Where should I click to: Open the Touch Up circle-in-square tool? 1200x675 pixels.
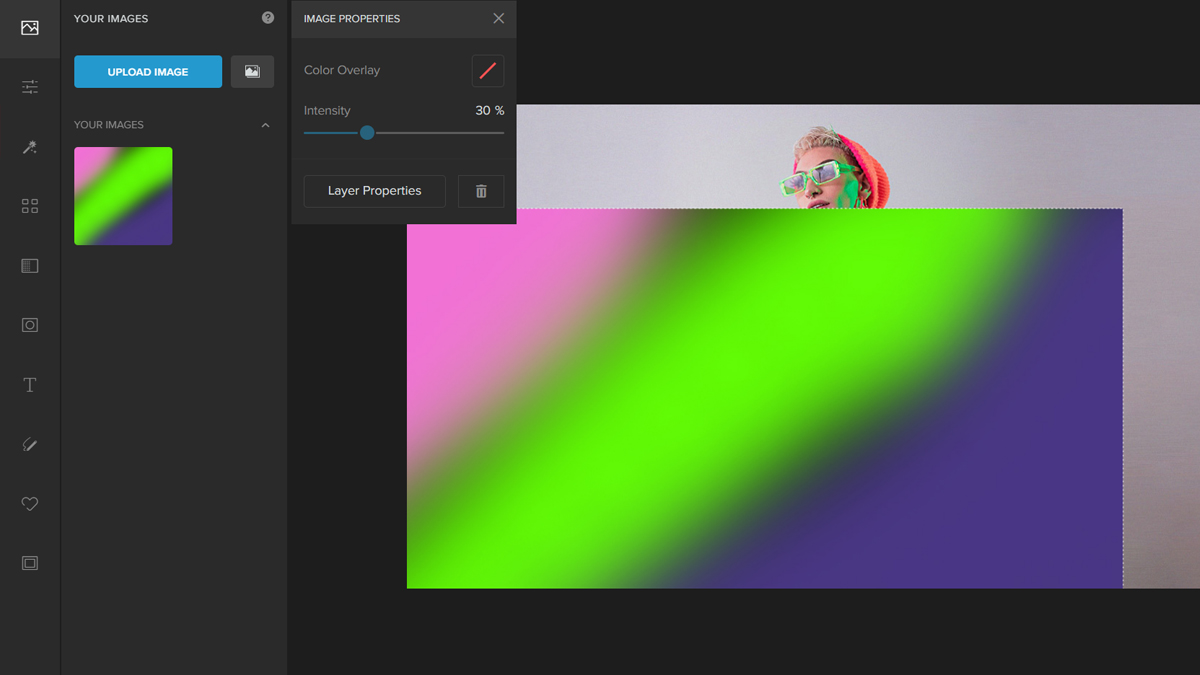point(30,325)
